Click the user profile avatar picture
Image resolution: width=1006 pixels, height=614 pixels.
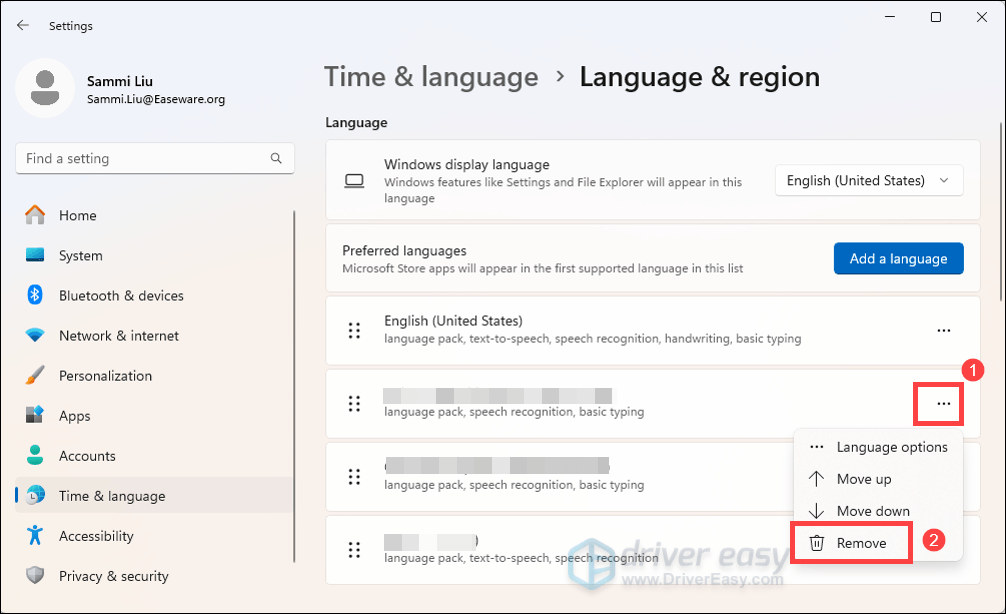click(44, 88)
